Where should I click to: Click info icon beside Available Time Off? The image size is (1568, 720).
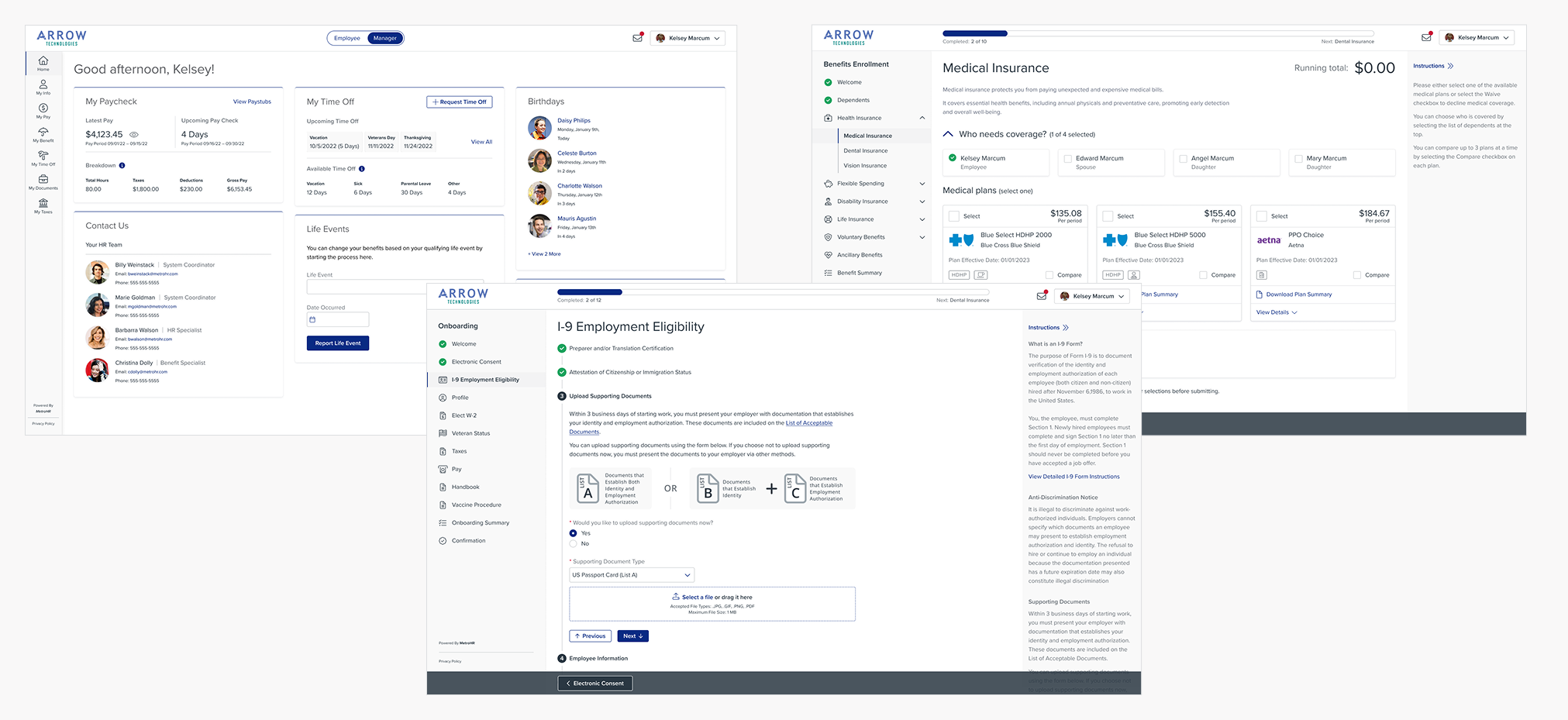click(362, 169)
